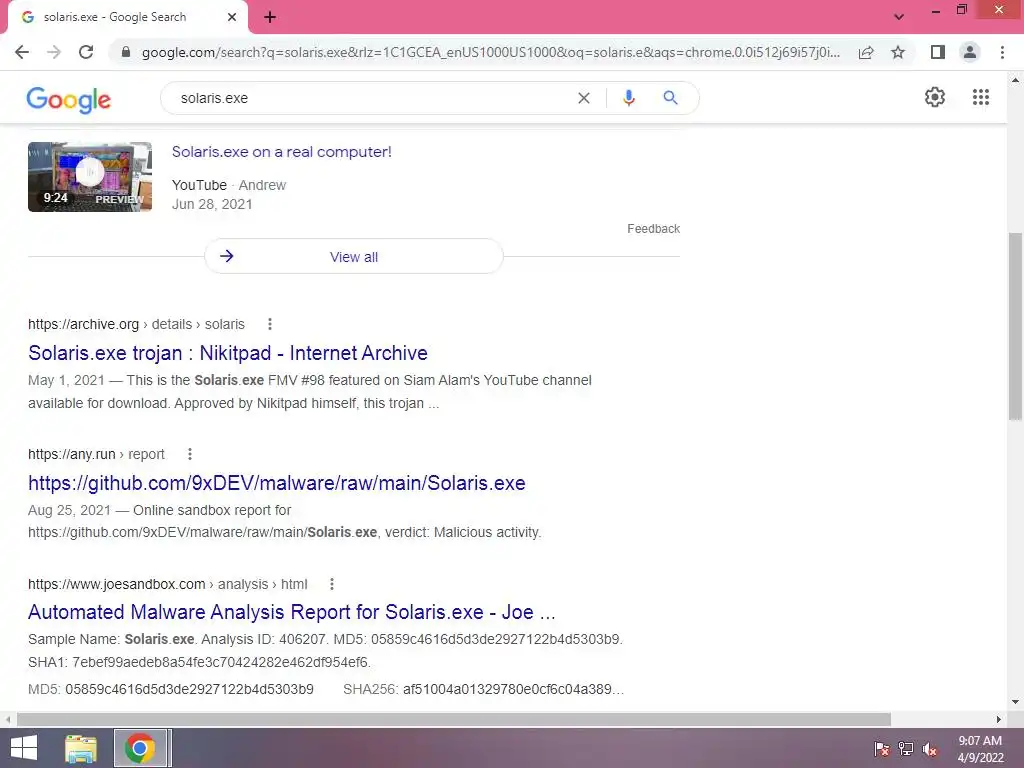Go to the Google homepage logo
The image size is (1024, 768).
click(69, 100)
